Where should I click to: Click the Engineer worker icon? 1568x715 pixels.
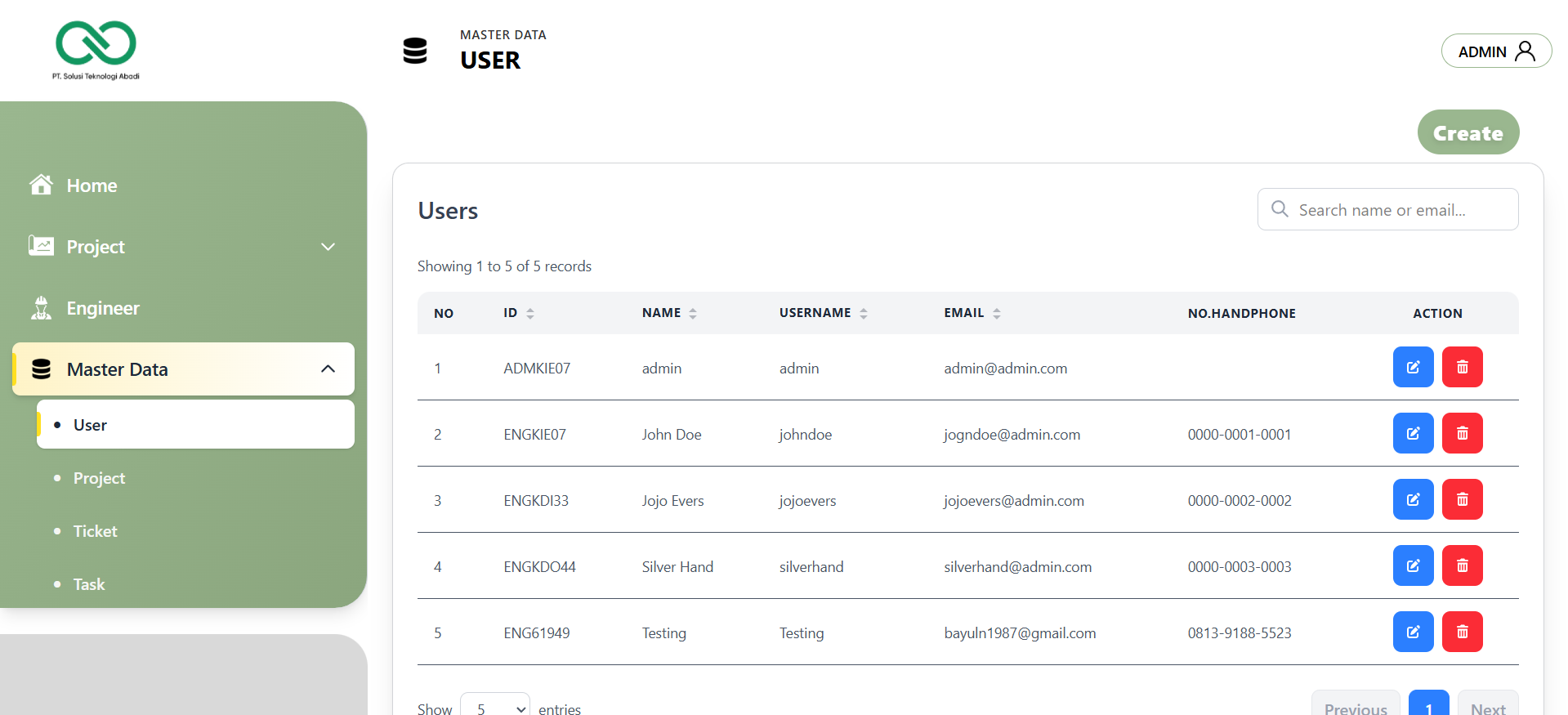click(41, 308)
